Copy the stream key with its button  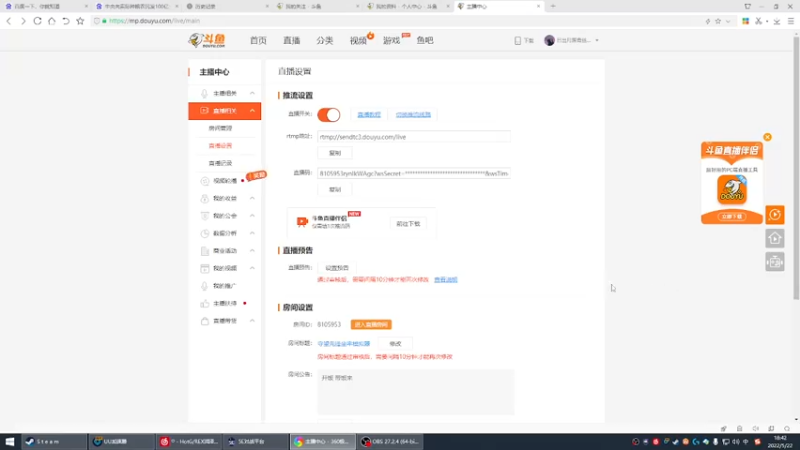point(335,189)
